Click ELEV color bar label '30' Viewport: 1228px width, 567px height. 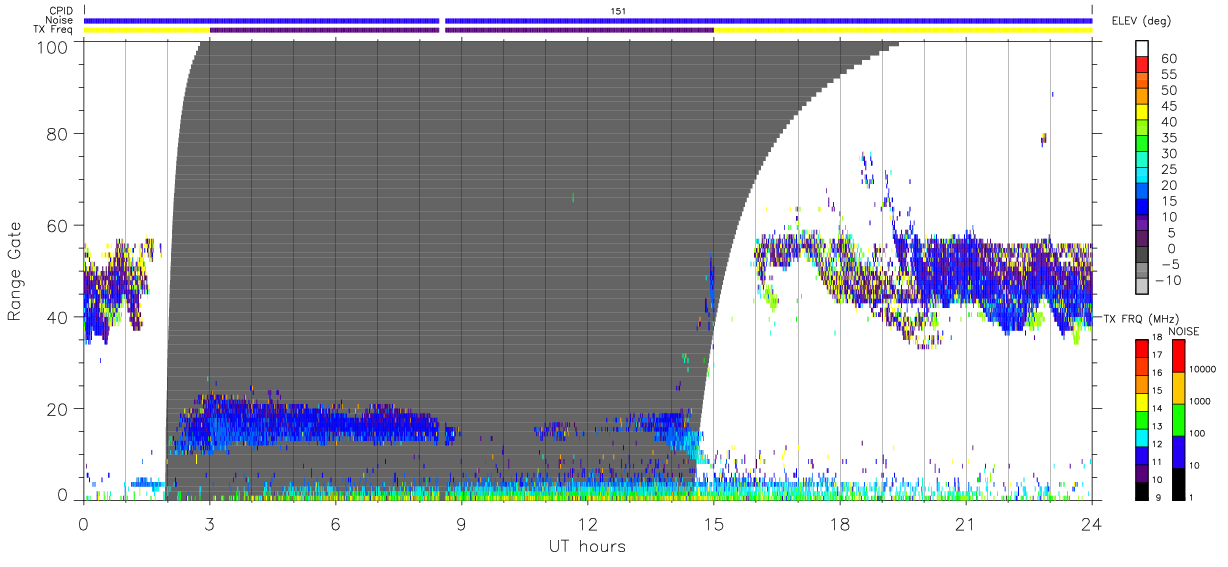(1169, 154)
